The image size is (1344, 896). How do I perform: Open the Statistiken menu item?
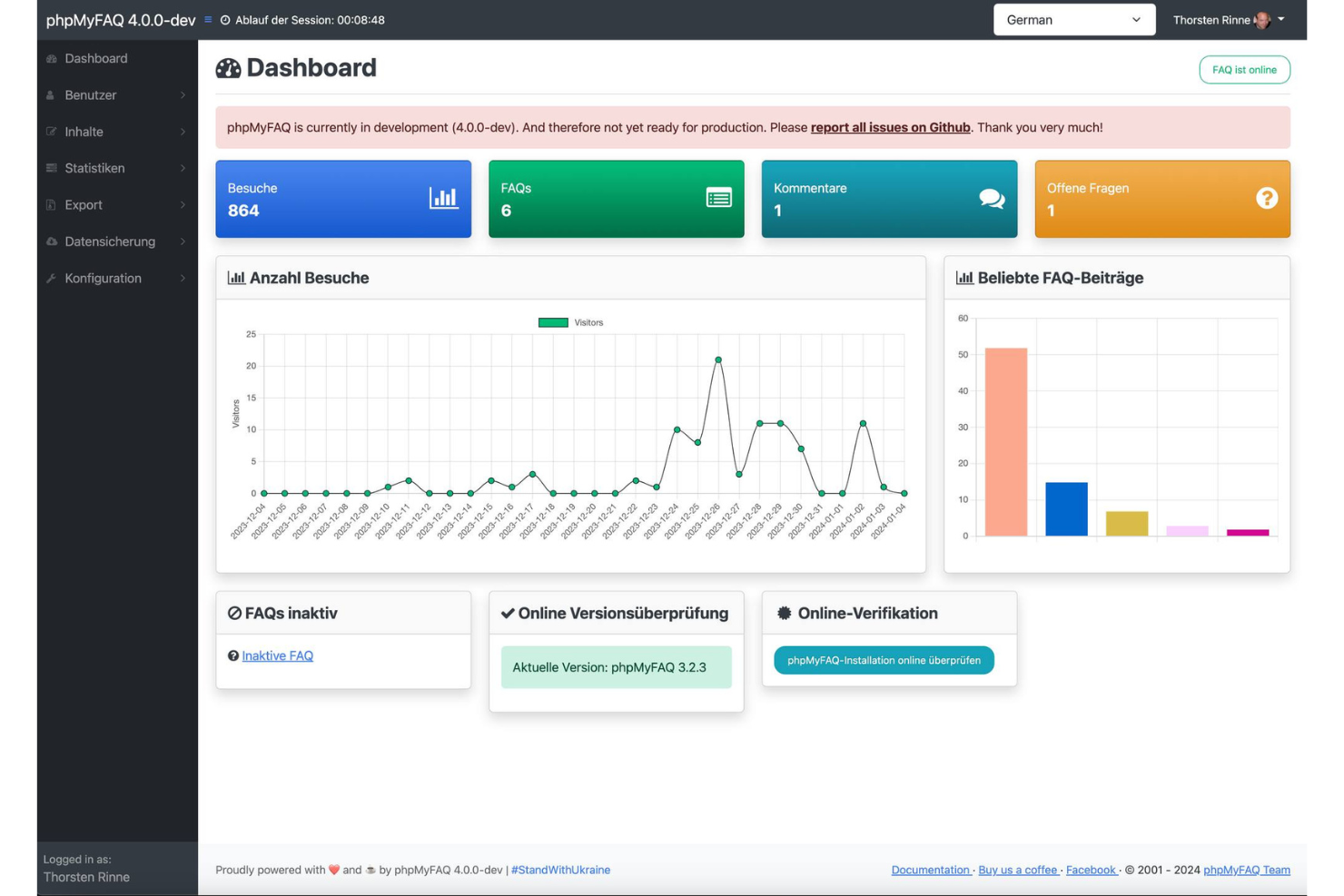[117, 168]
